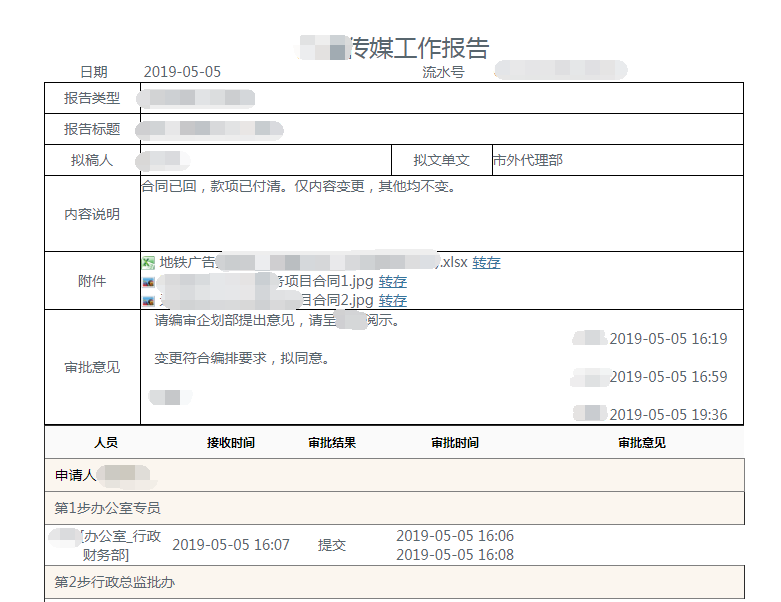Click the opinion 变更符合编排要求，拟同意

coord(242,359)
